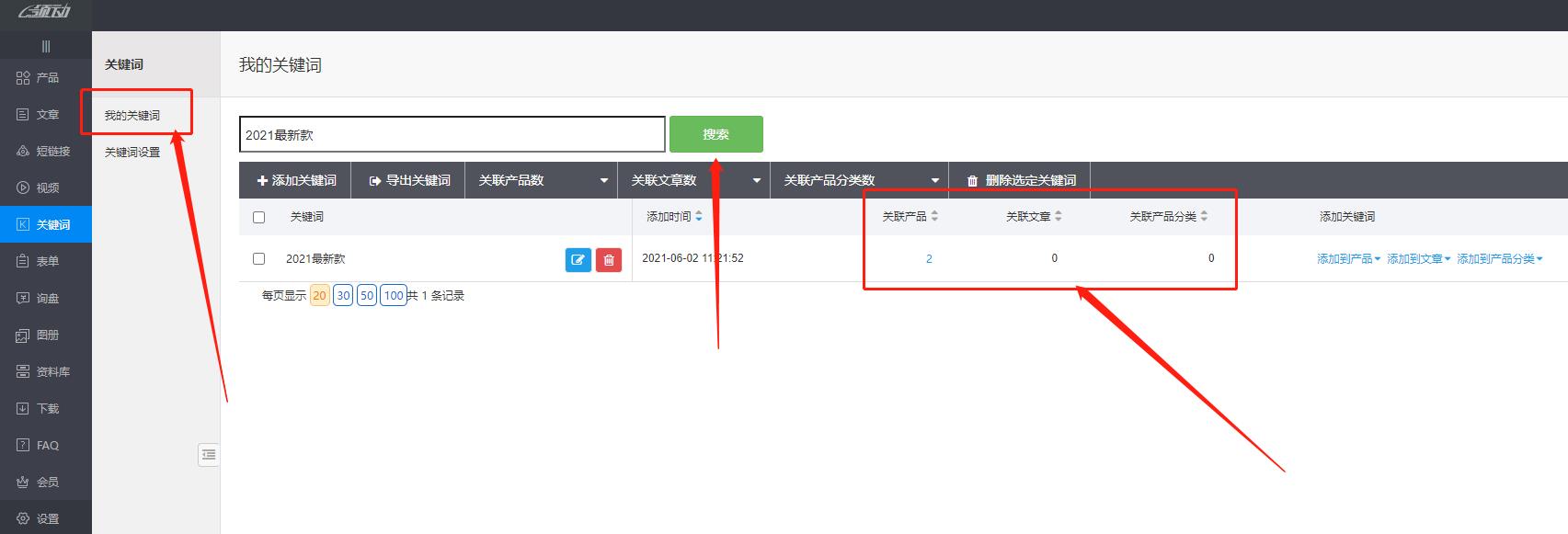Check the box for 2021最新款 row
1568x534 pixels.
coord(258,259)
